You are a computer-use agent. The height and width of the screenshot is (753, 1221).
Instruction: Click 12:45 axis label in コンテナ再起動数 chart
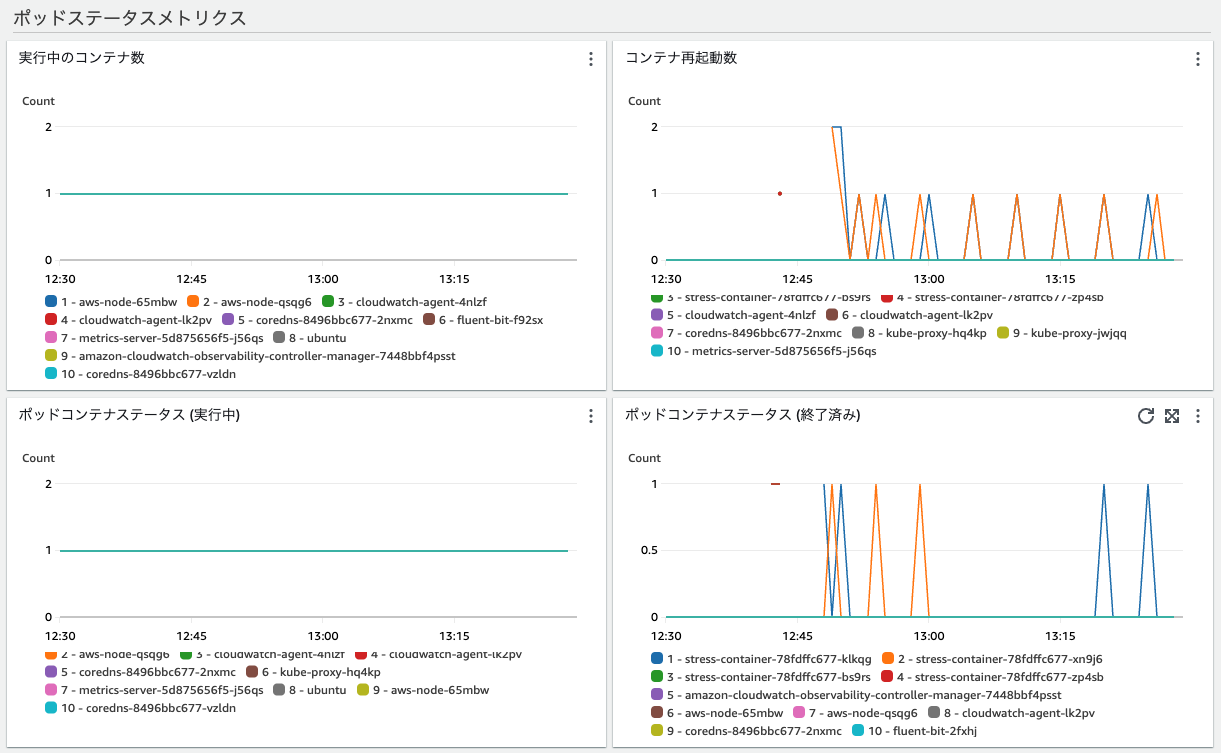(797, 279)
